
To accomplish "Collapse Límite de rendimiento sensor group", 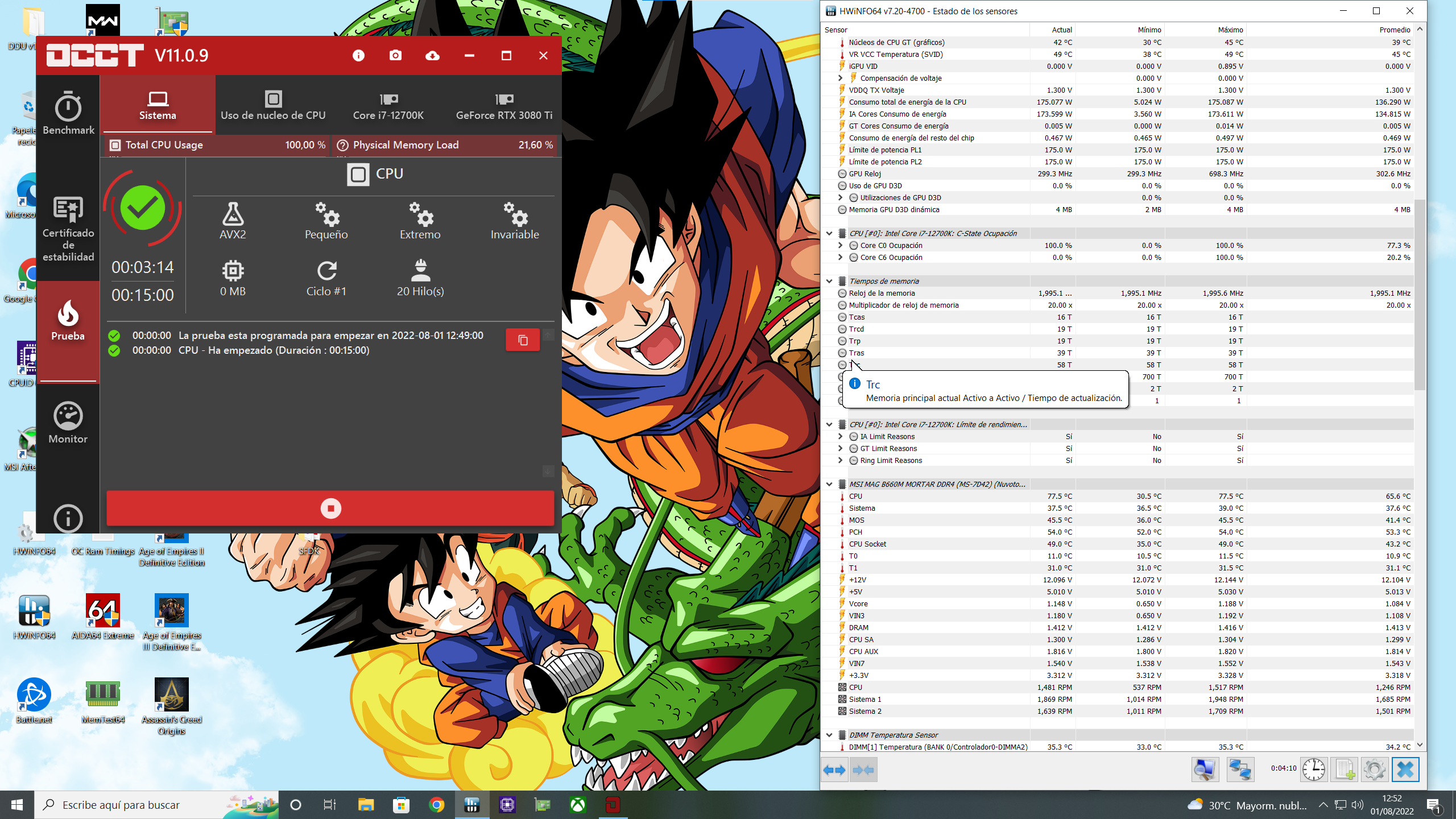I will (x=829, y=424).
